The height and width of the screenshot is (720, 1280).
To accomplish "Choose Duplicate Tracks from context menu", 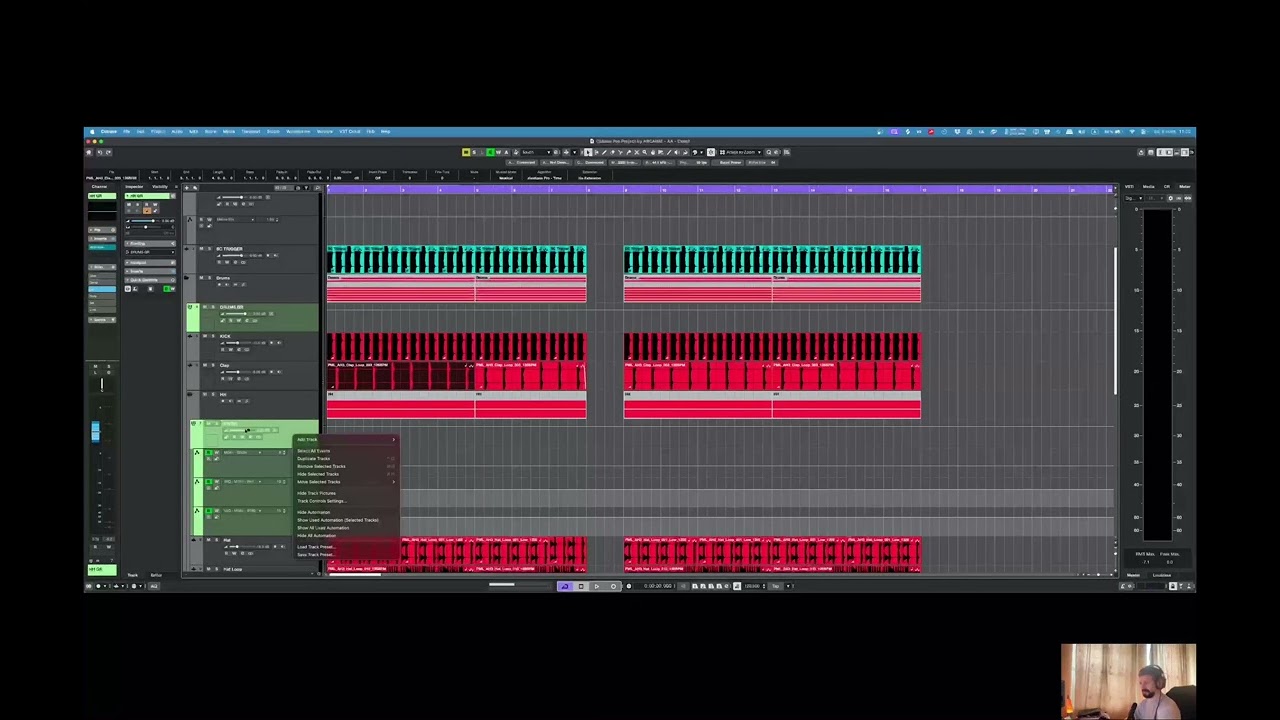I will [313, 459].
